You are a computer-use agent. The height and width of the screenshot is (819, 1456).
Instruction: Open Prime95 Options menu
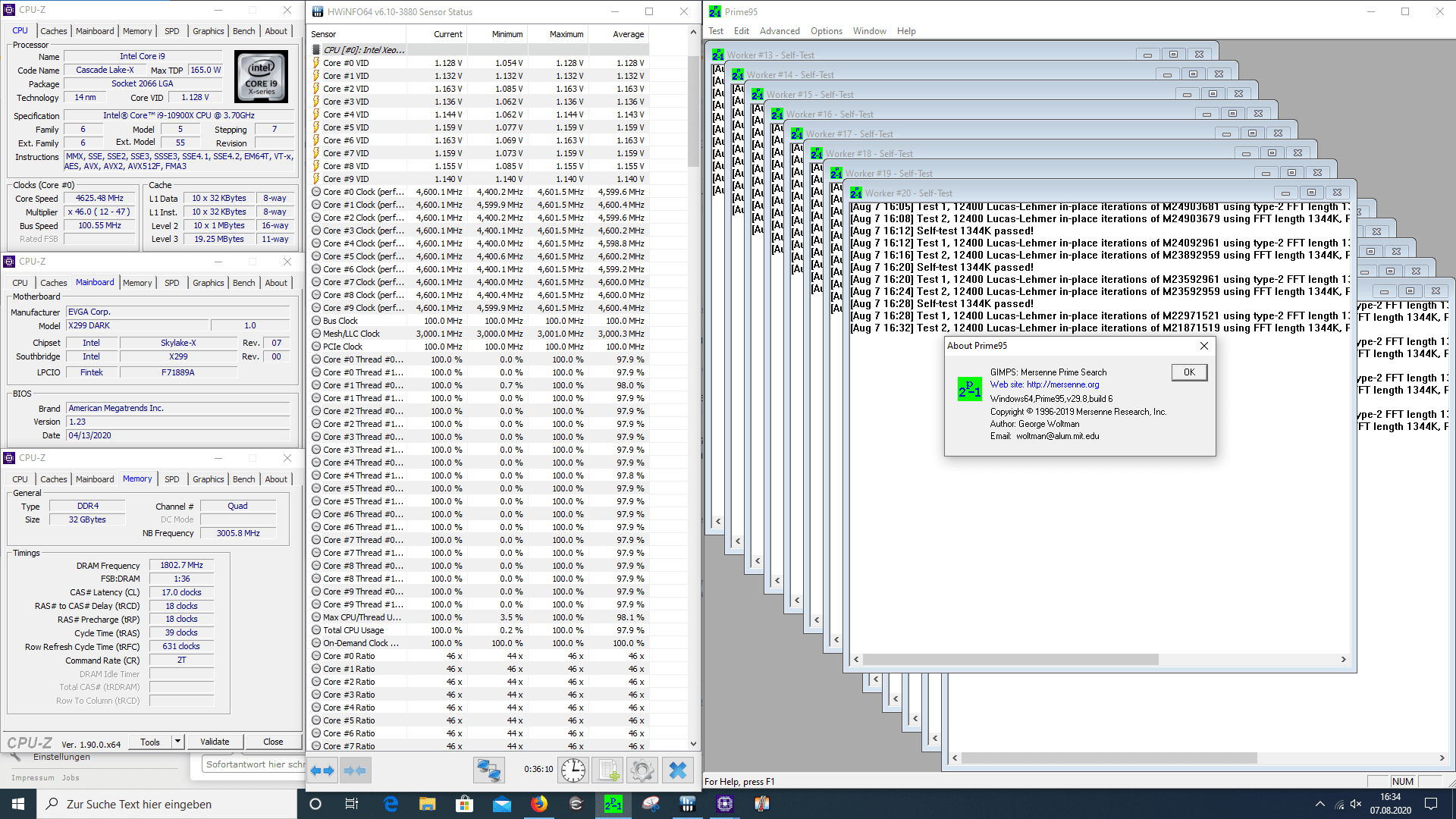point(826,31)
